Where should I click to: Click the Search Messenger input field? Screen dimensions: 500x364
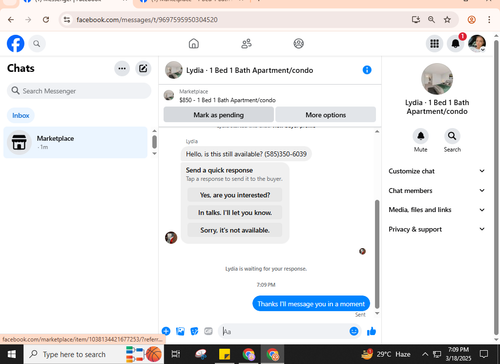coord(79,91)
